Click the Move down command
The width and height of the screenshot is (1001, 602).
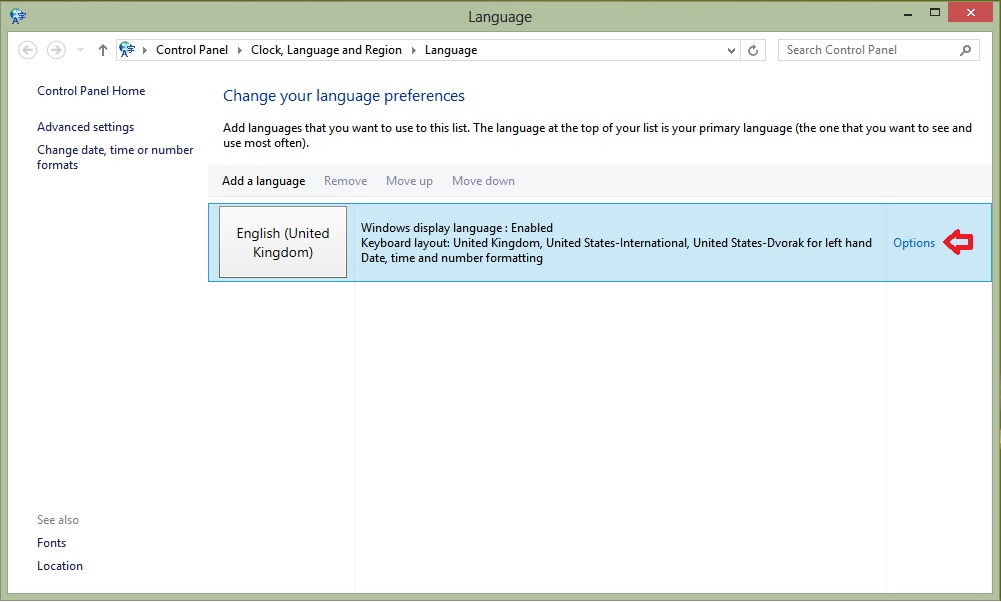(x=483, y=181)
